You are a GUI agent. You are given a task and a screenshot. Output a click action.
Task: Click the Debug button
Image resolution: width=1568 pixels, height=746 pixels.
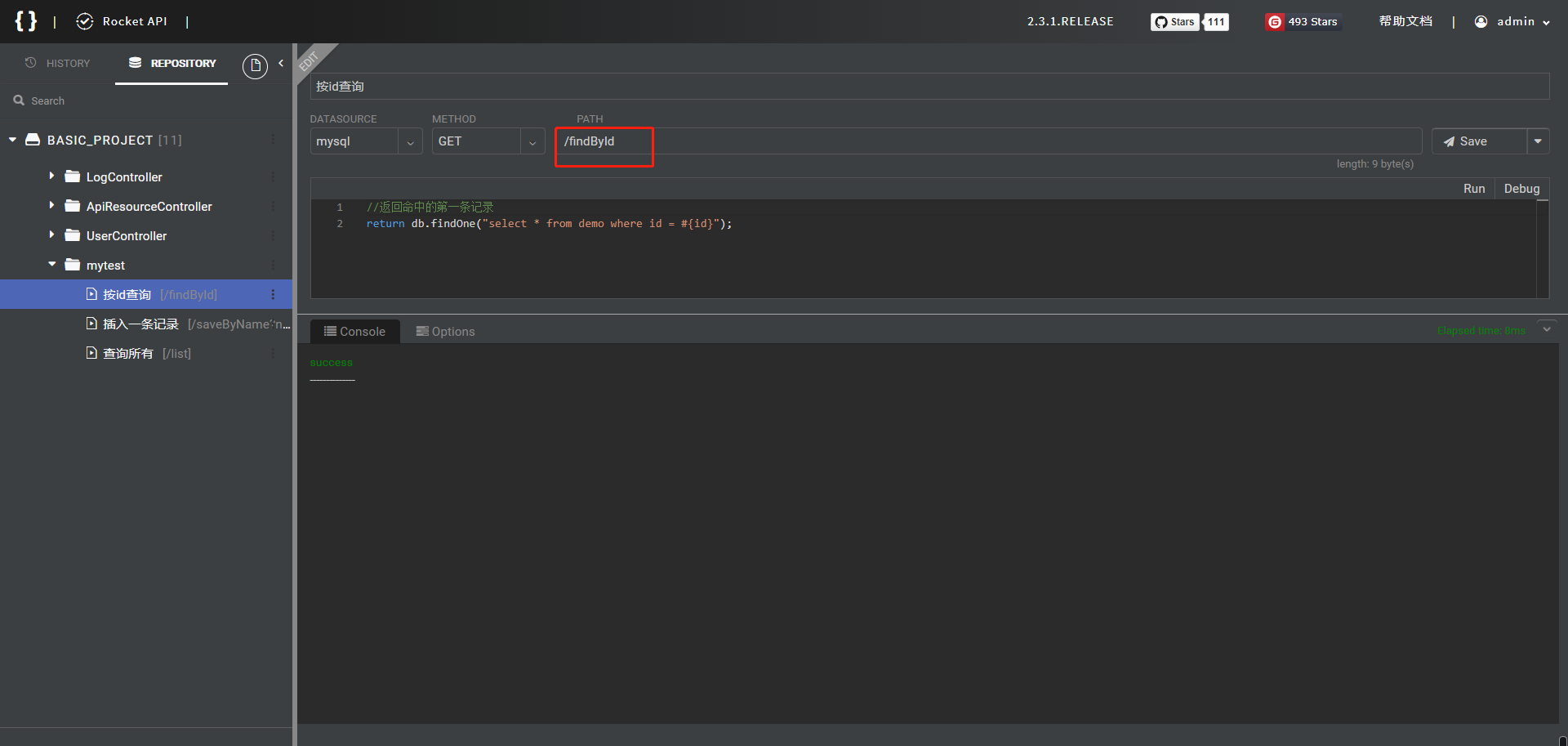[1521, 189]
